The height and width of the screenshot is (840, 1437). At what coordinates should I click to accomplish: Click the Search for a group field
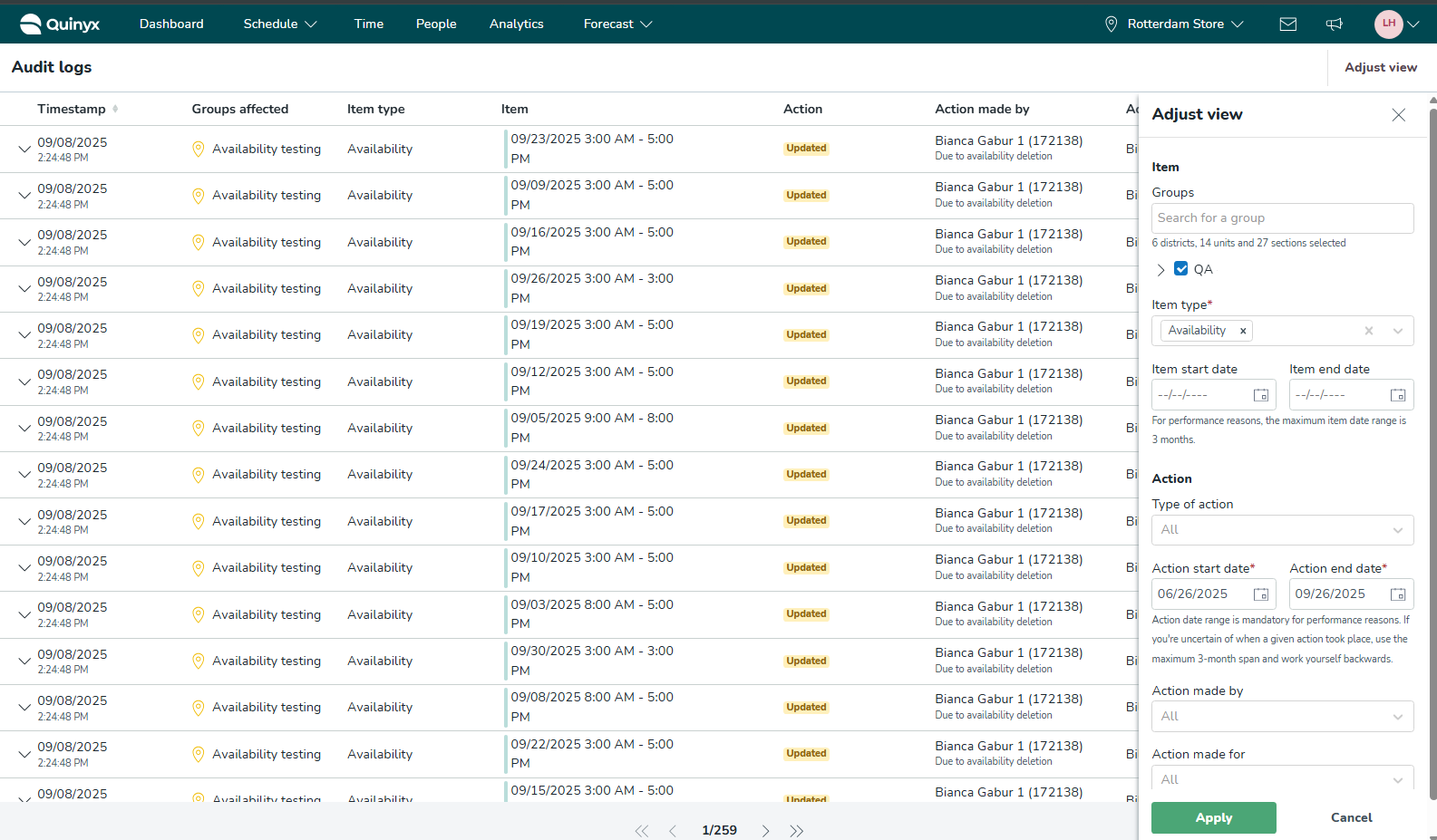(1282, 218)
